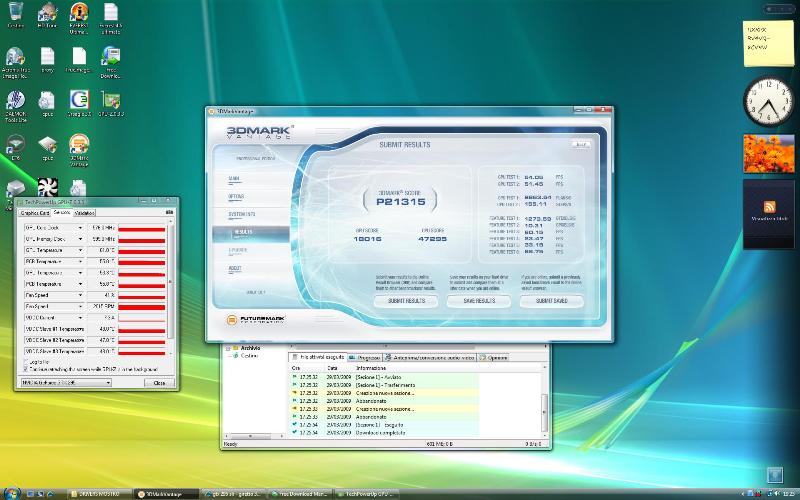Image resolution: width=800 pixels, height=500 pixels.
Task: Select the Results section in 3DMark Vantage
Action: [x=251, y=233]
